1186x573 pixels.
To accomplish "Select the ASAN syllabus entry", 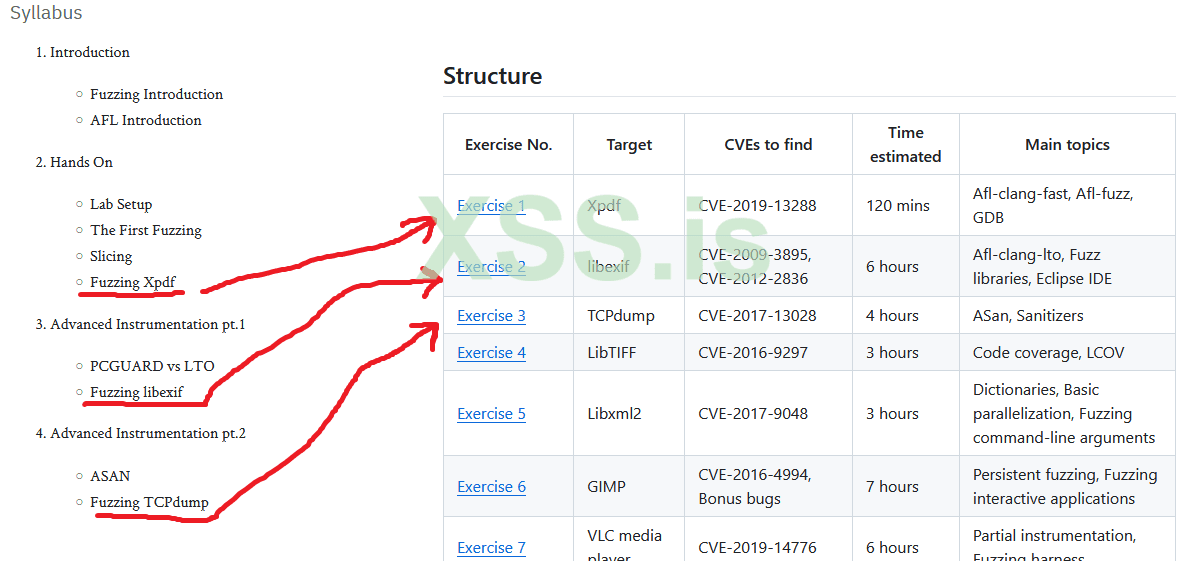I will (110, 476).
